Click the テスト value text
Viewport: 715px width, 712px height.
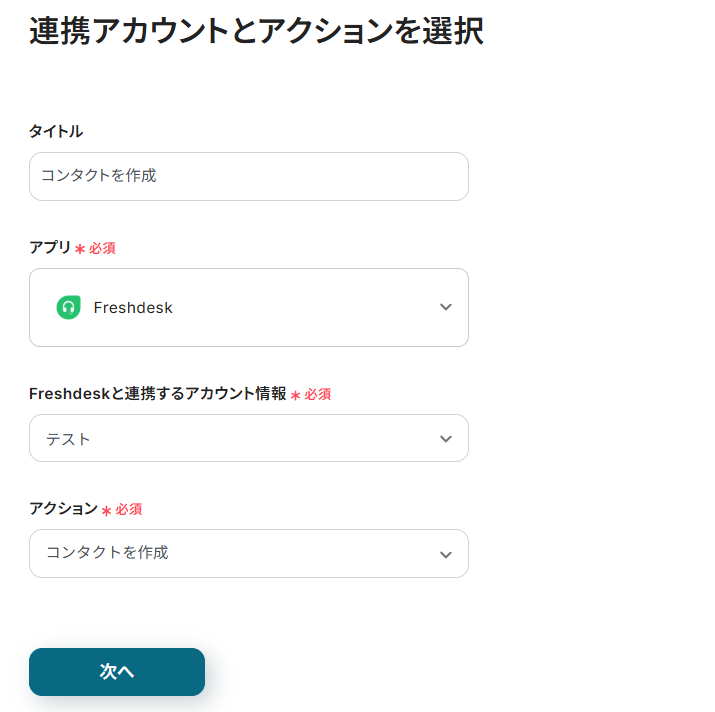click(68, 439)
